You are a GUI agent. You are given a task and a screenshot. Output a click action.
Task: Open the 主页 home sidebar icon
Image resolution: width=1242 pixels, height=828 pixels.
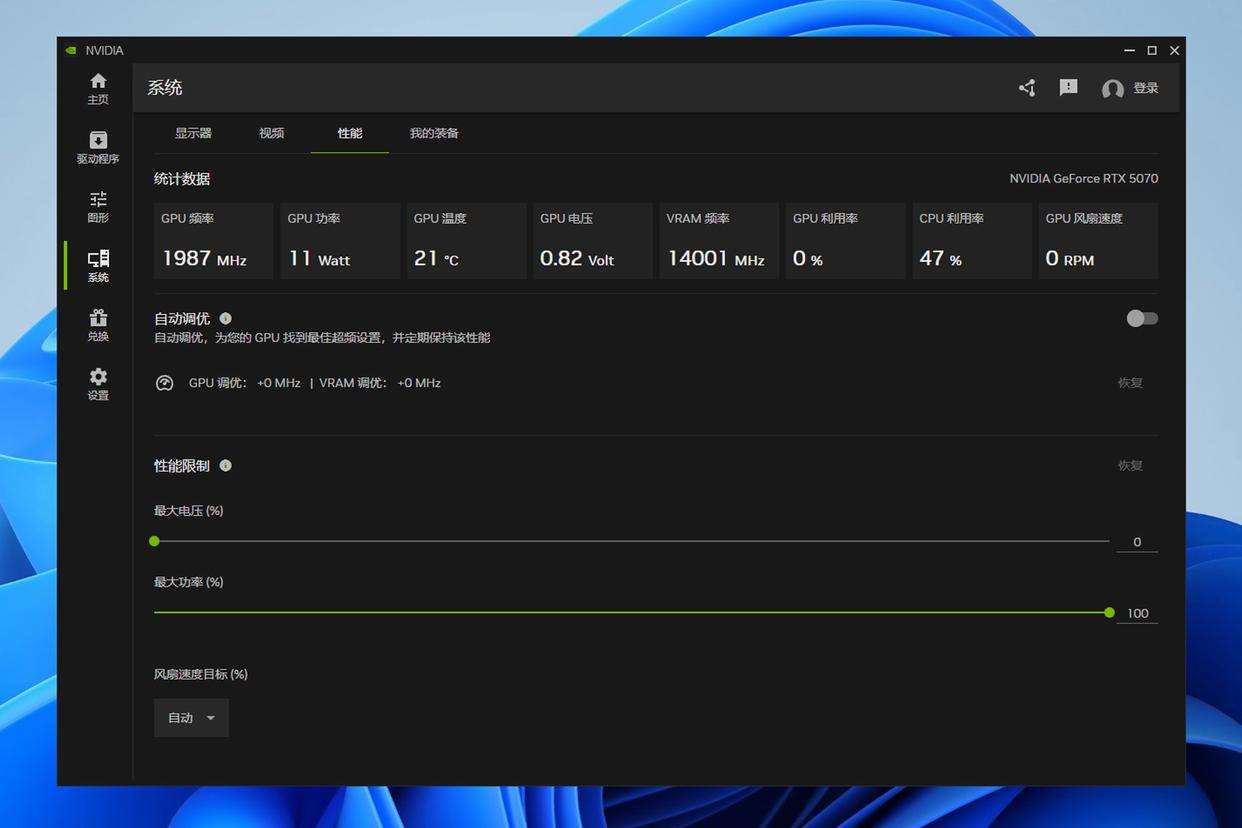[x=98, y=88]
